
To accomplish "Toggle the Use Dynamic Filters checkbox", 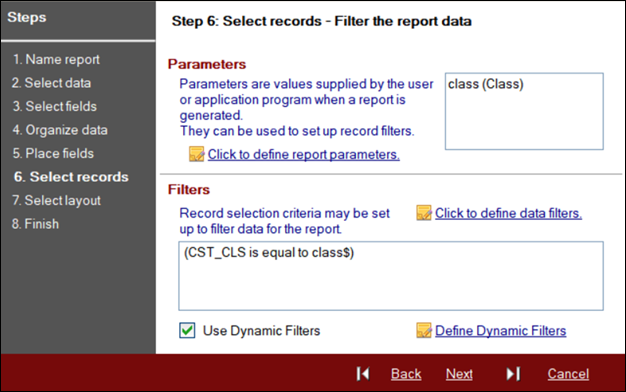I will pos(187,331).
